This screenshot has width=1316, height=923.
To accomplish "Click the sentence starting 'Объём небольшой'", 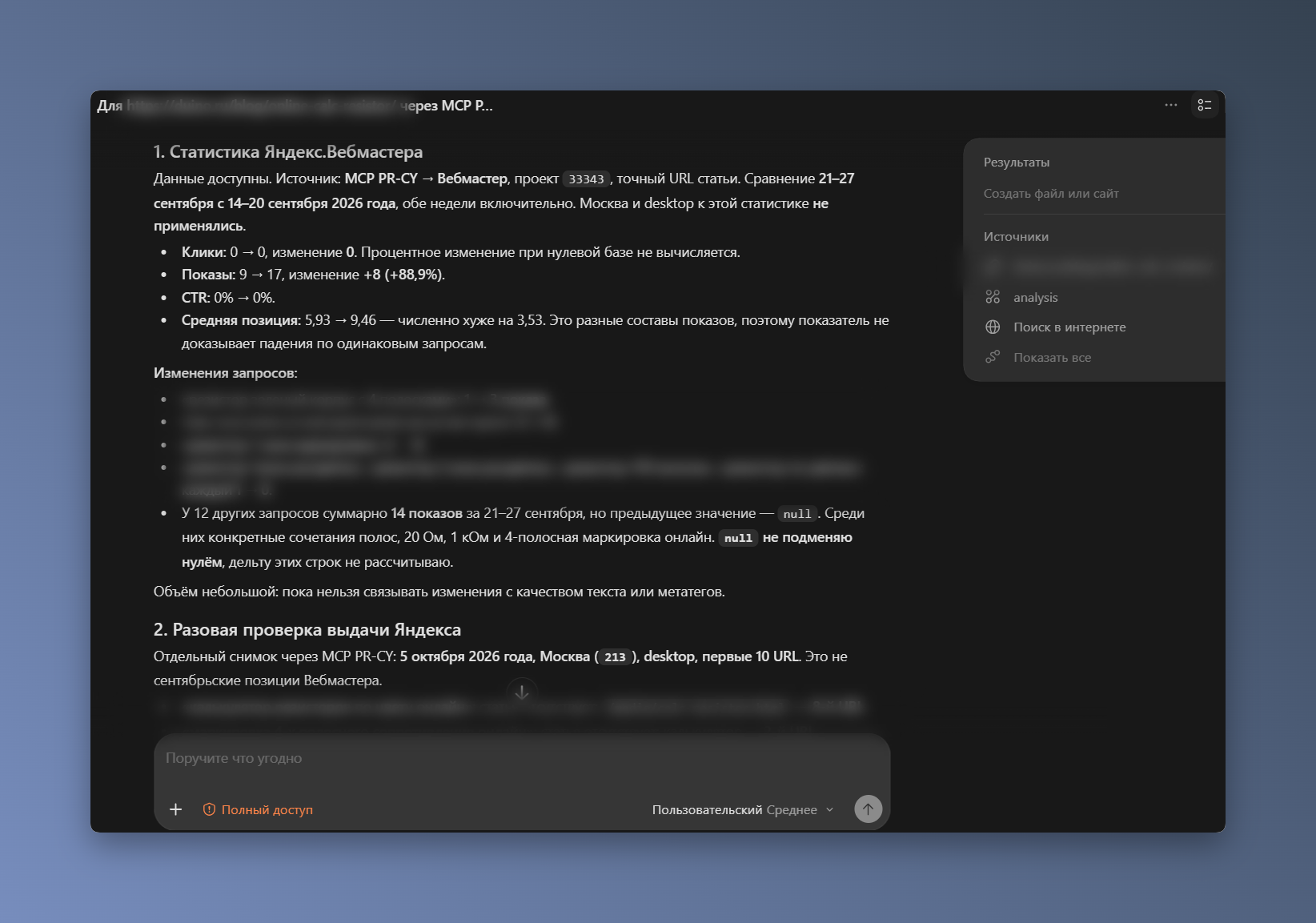I will pyautogui.click(x=439, y=592).
